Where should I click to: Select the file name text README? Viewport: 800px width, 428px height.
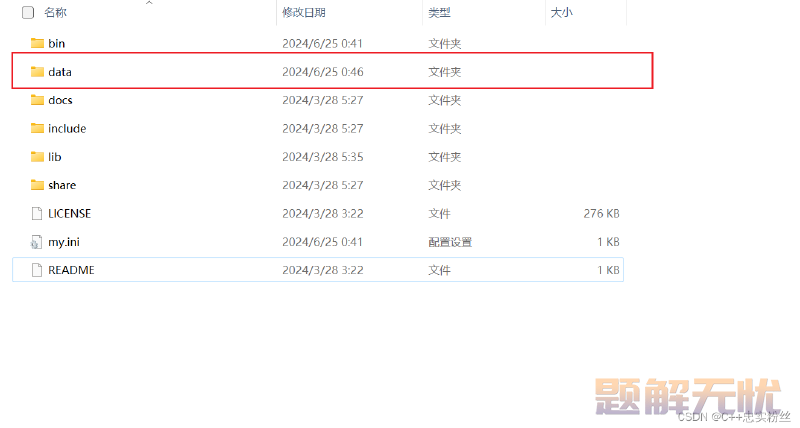[x=71, y=270]
